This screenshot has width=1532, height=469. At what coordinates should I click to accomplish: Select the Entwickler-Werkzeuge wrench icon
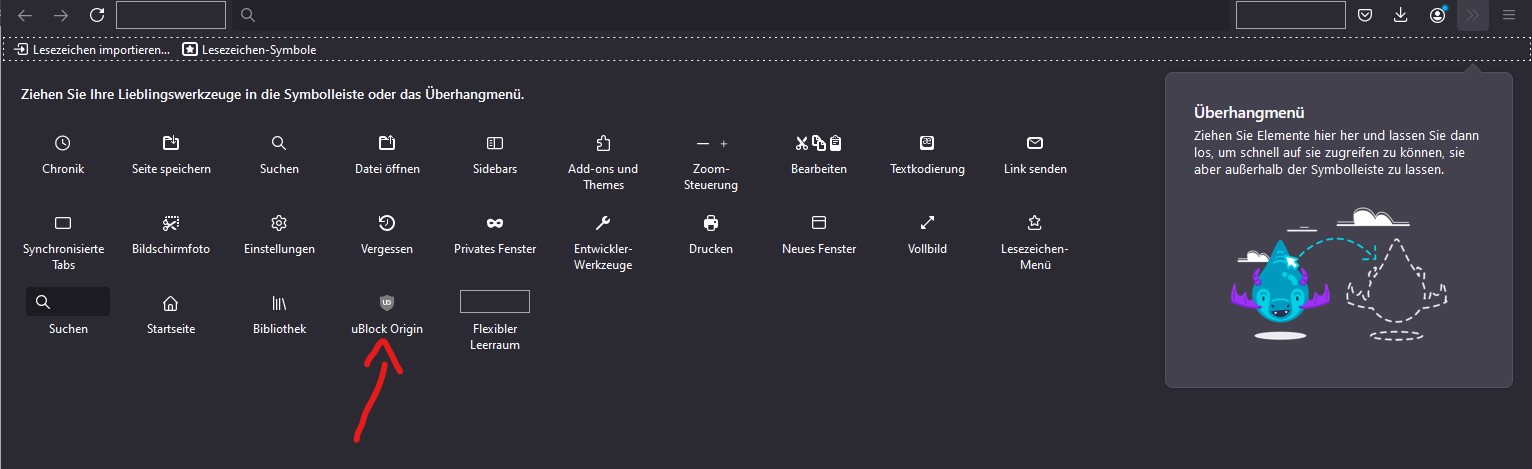tap(603, 222)
